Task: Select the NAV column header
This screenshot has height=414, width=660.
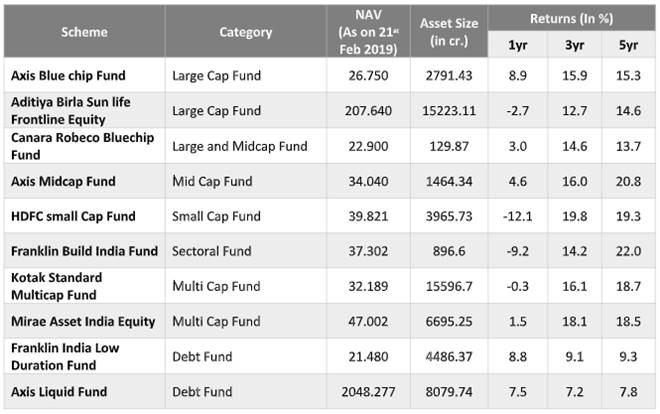Action: pyautogui.click(x=368, y=31)
